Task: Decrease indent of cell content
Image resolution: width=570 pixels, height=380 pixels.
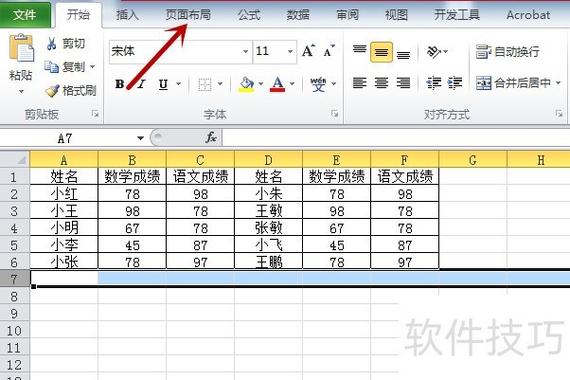Action: point(433,83)
